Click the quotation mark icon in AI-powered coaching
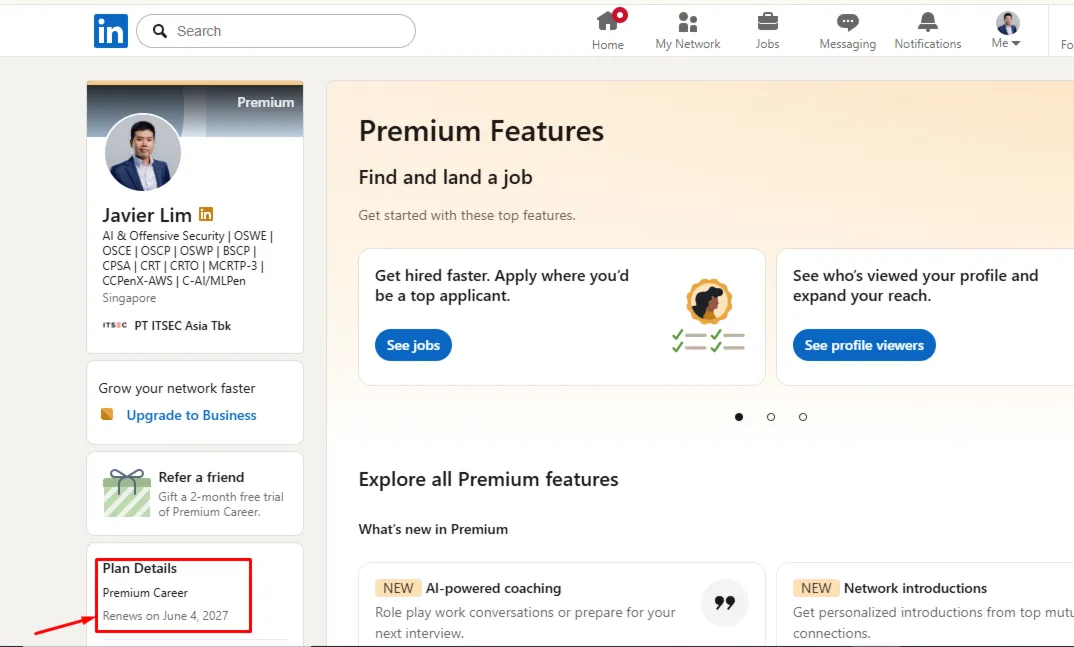This screenshot has width=1074, height=647. click(x=724, y=602)
